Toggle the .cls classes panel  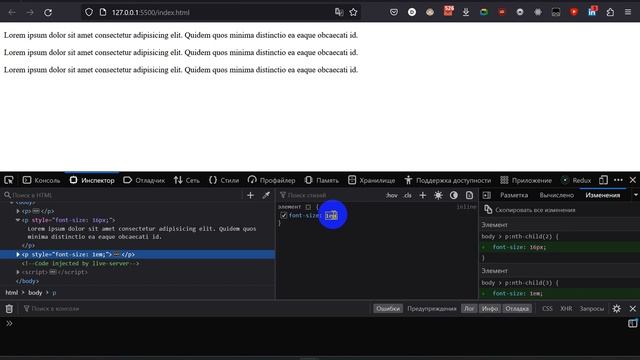click(x=408, y=195)
